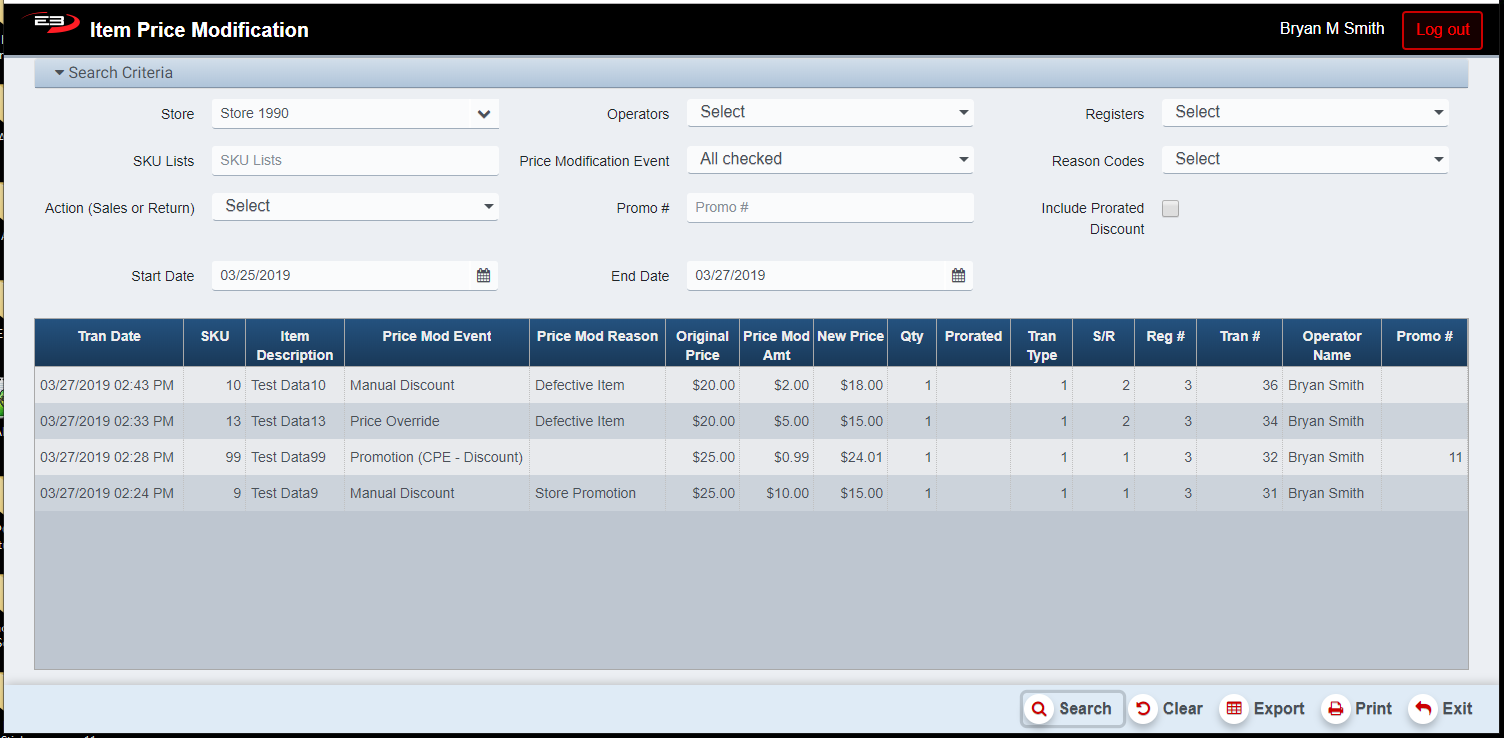Select the Test Data99 promotion row
This screenshot has height=738, width=1504.
435,457
